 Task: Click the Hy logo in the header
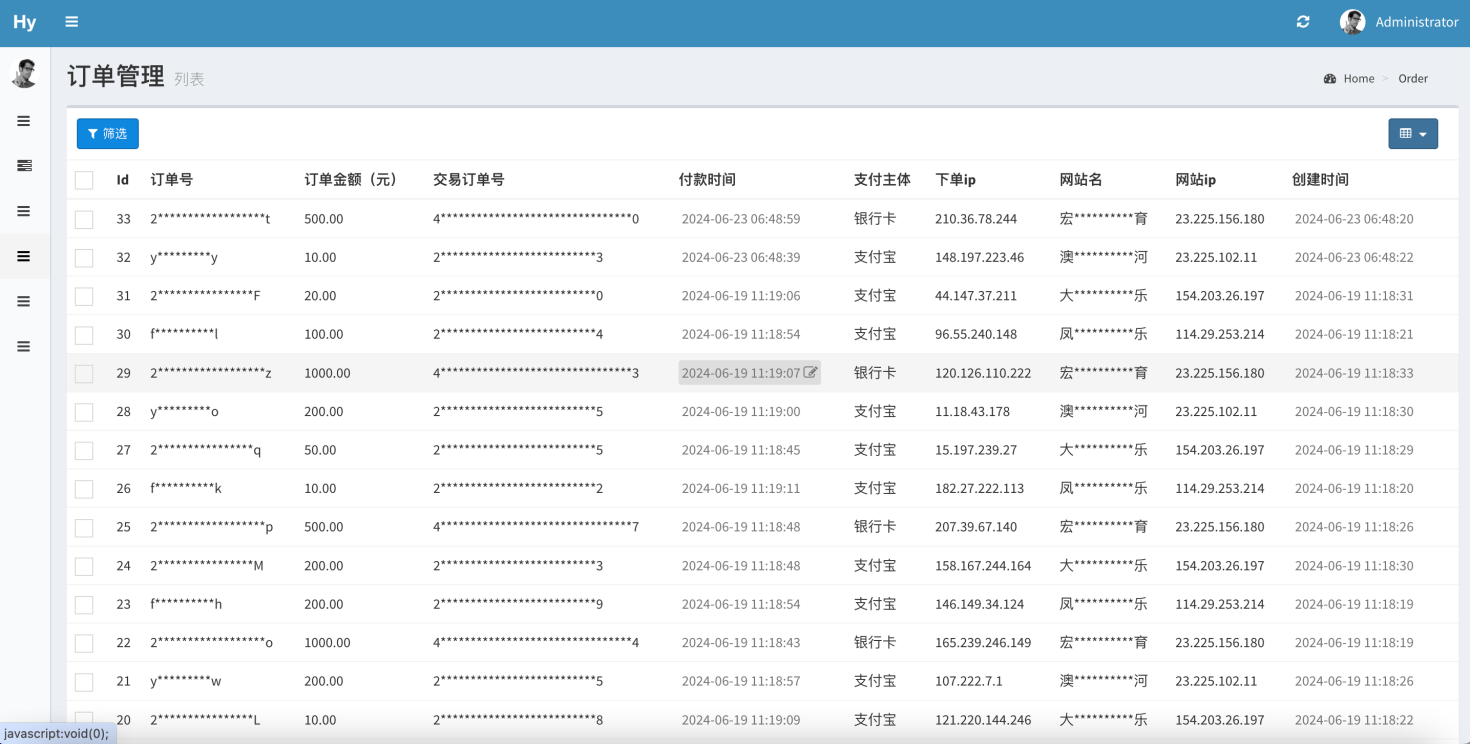[x=24, y=22]
